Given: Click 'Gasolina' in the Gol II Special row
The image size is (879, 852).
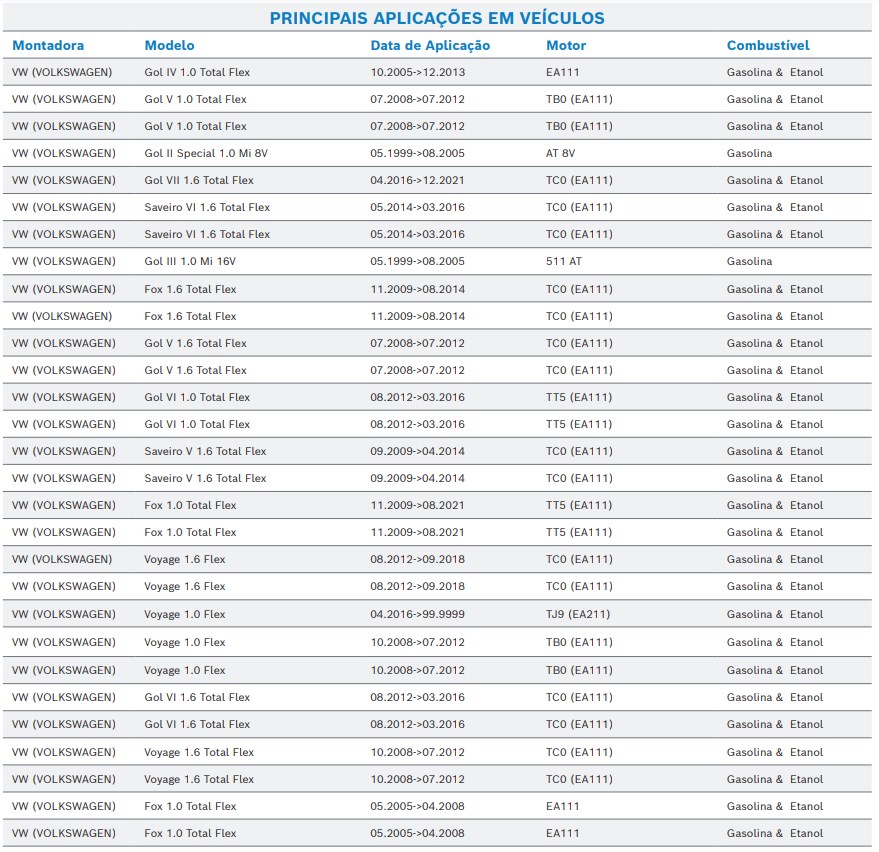Looking at the screenshot, I should click(749, 154).
